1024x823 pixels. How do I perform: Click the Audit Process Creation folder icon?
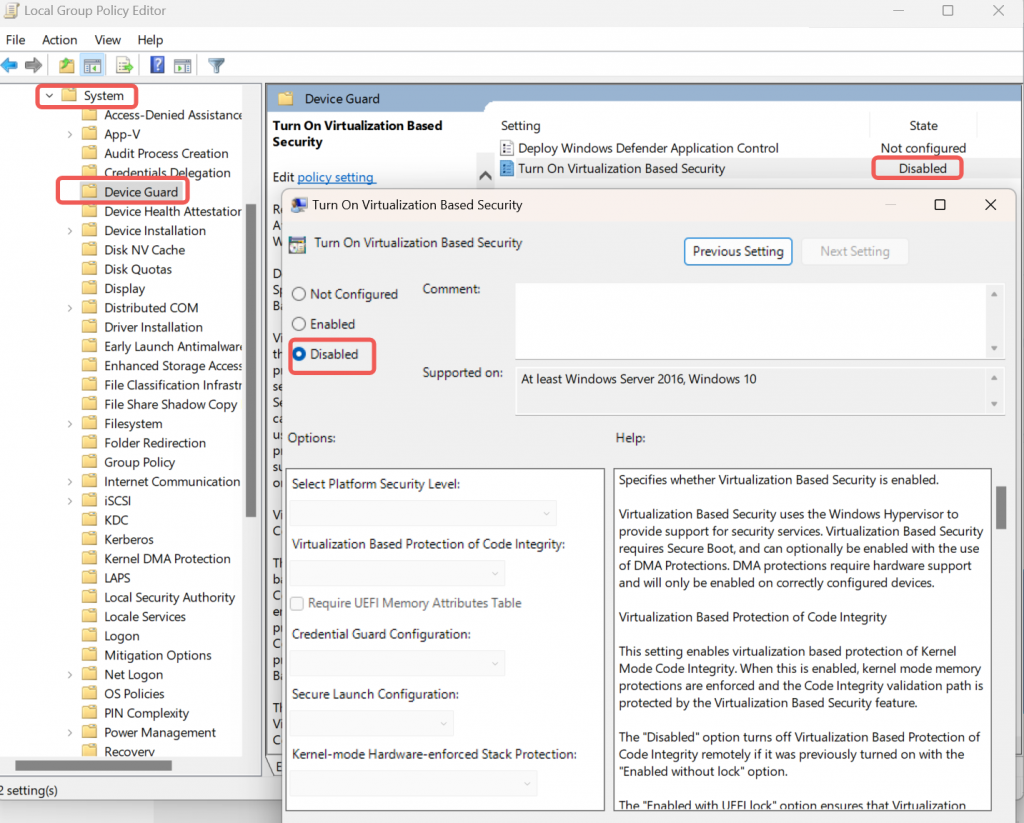89,153
